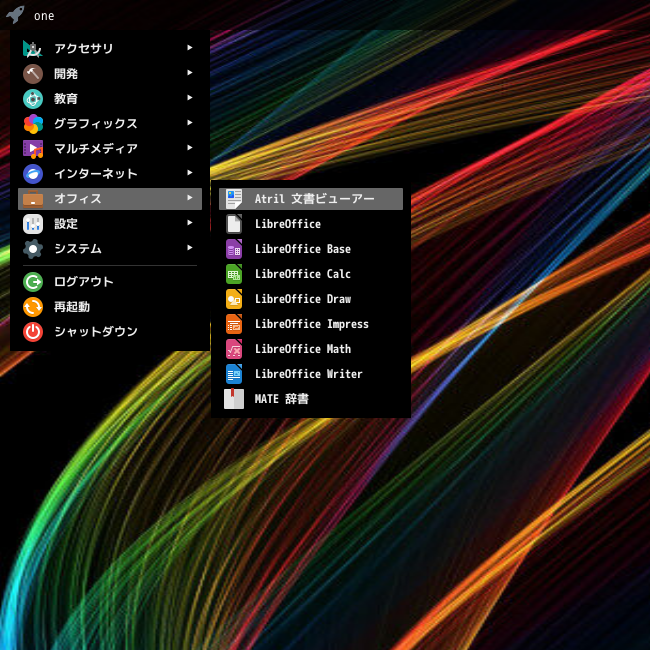The image size is (650, 650).
Task: Click the インターネット globe icon
Action: (x=33, y=174)
